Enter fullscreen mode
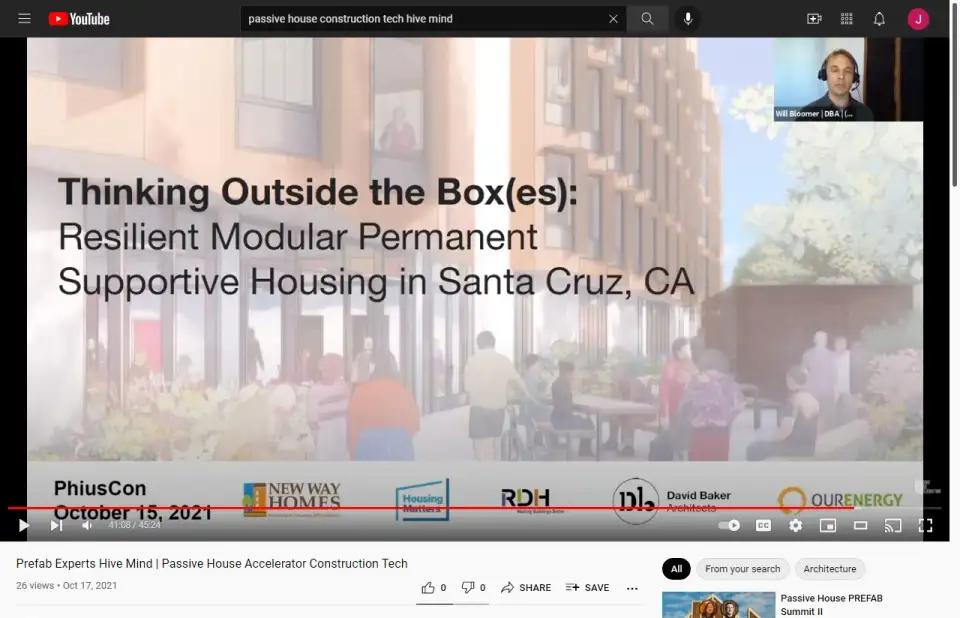 click(925, 525)
